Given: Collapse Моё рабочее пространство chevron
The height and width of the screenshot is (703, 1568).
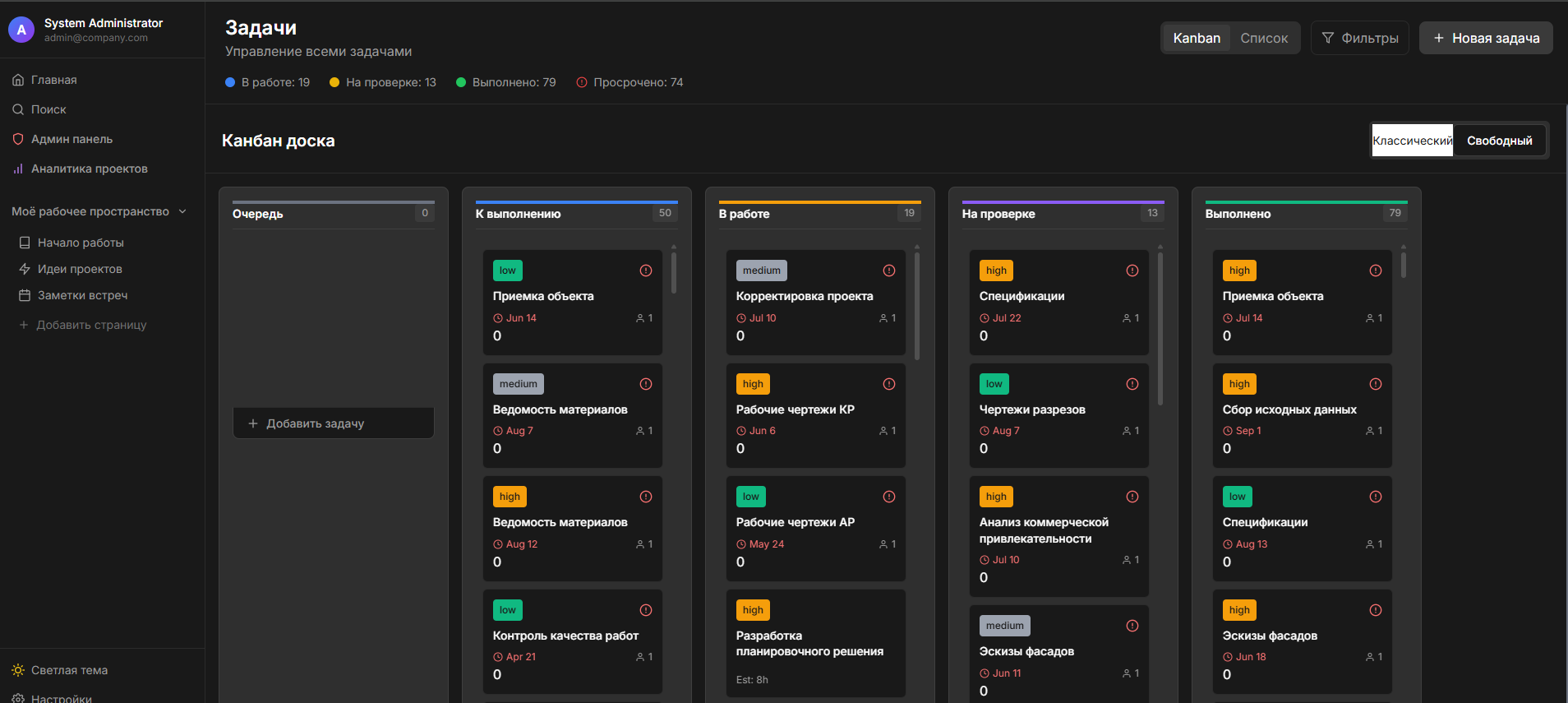Looking at the screenshot, I should pos(182,211).
